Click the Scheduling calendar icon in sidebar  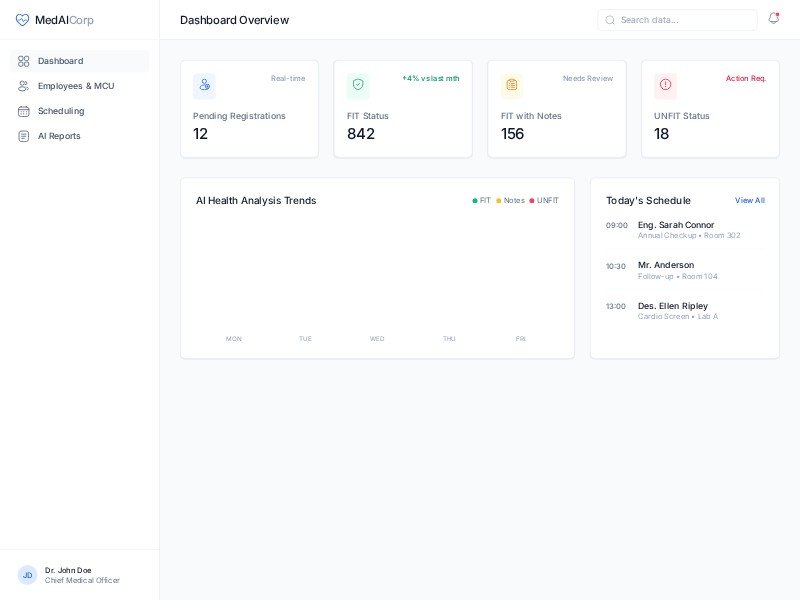[24, 111]
